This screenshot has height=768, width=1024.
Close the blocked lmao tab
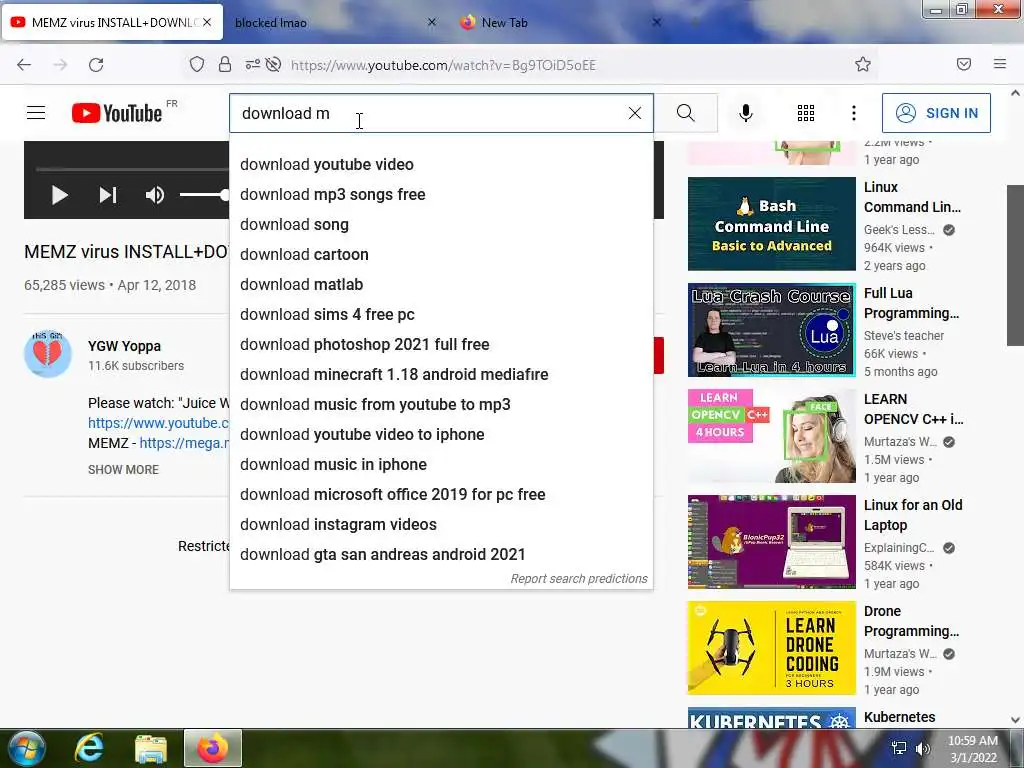[x=432, y=22]
